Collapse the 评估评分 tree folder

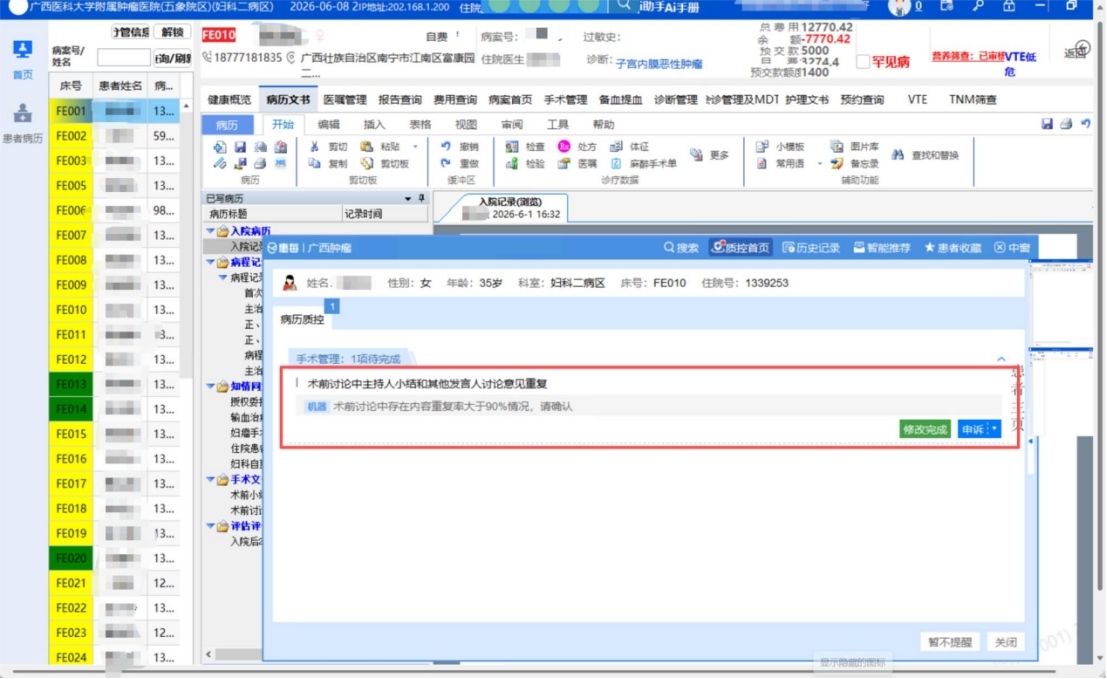coord(210,526)
